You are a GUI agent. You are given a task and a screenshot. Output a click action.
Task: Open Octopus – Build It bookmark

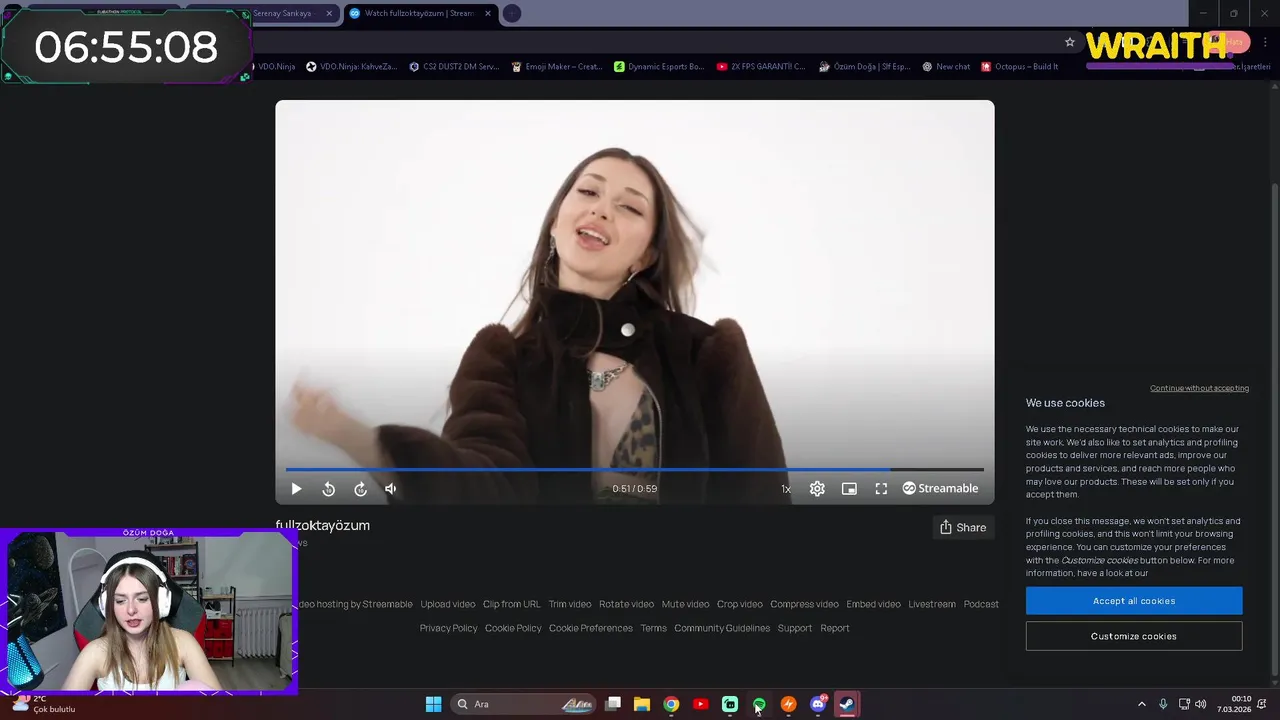coord(1020,66)
